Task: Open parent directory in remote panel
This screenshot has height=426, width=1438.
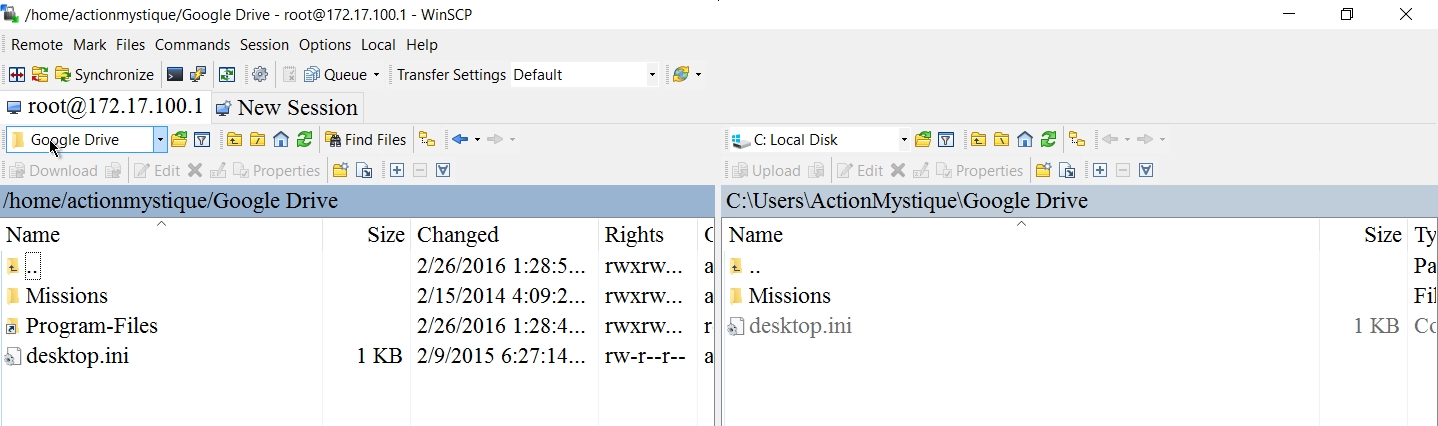Action: 234,140
